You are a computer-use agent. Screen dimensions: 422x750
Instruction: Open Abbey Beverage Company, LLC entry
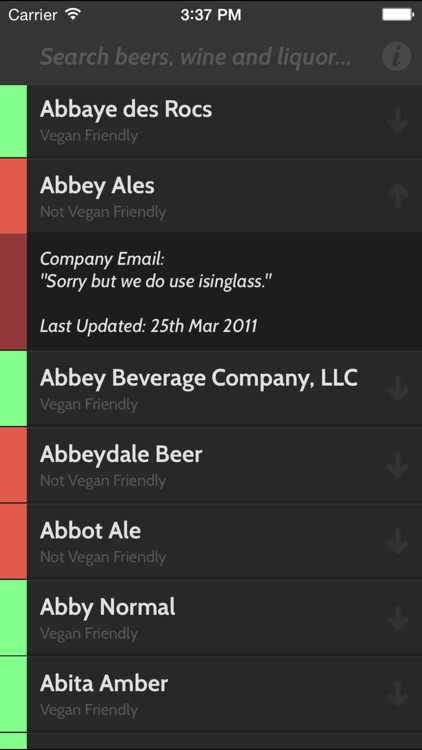tap(211, 388)
